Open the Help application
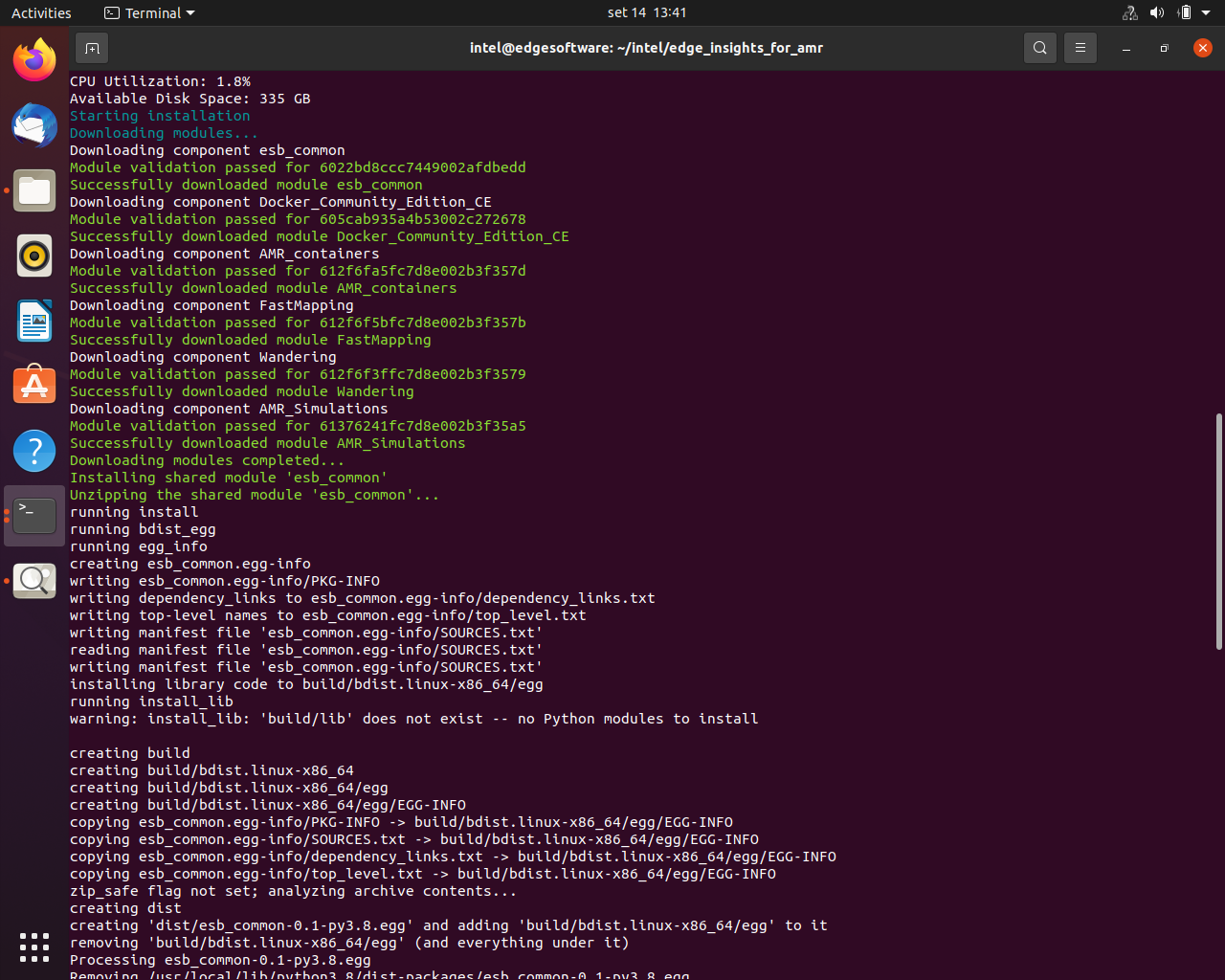The height and width of the screenshot is (980, 1225). click(x=34, y=451)
